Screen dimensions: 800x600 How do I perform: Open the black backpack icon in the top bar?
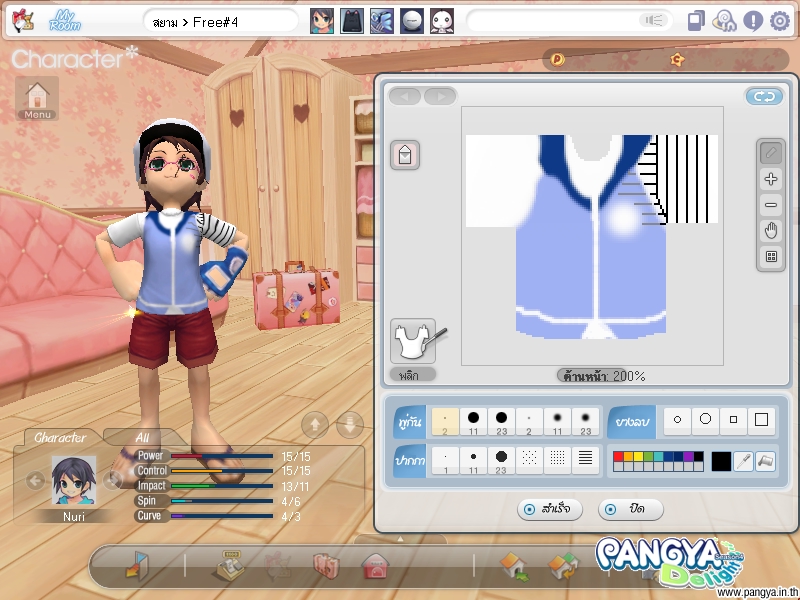(352, 21)
